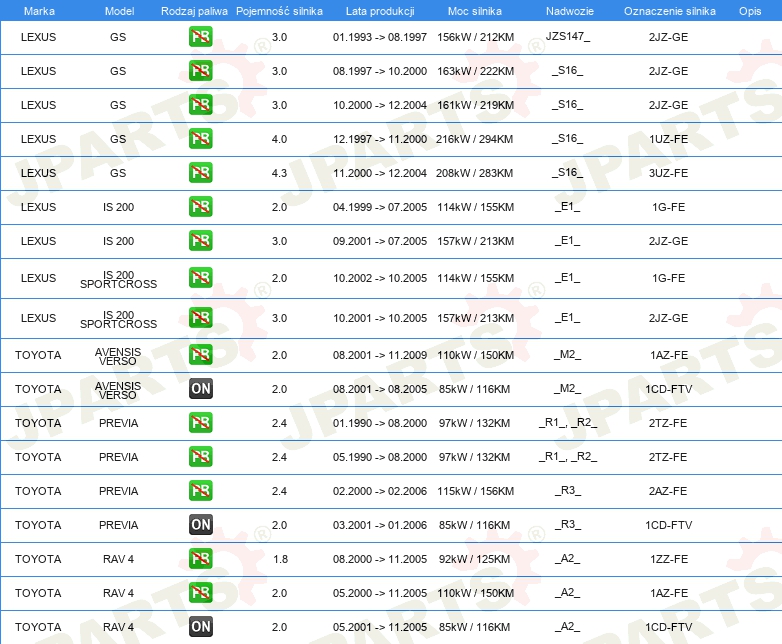Select IS 200 SPORTCROSS cell in 3.0 row
The height and width of the screenshot is (644, 782).
(118, 319)
